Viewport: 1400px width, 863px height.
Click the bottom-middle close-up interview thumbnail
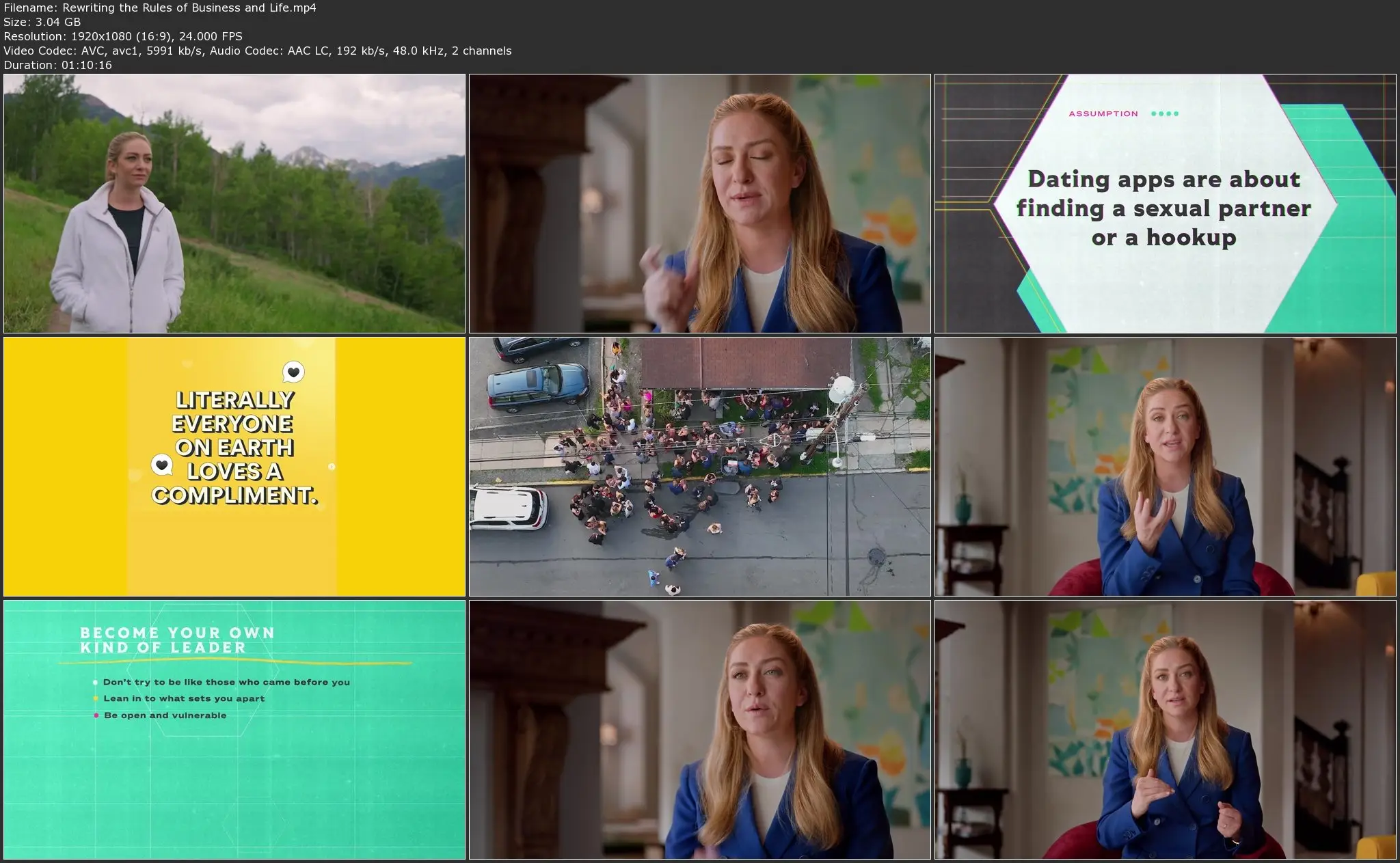[700, 730]
